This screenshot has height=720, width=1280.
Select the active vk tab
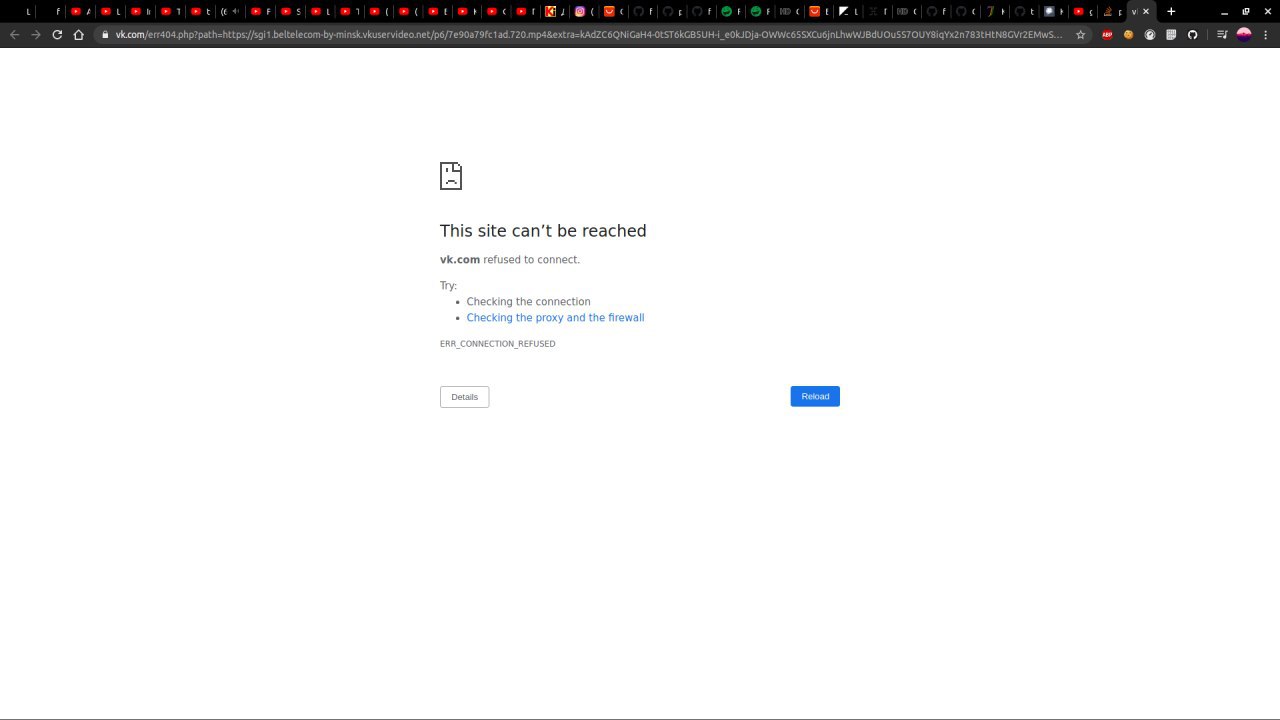pos(1134,11)
